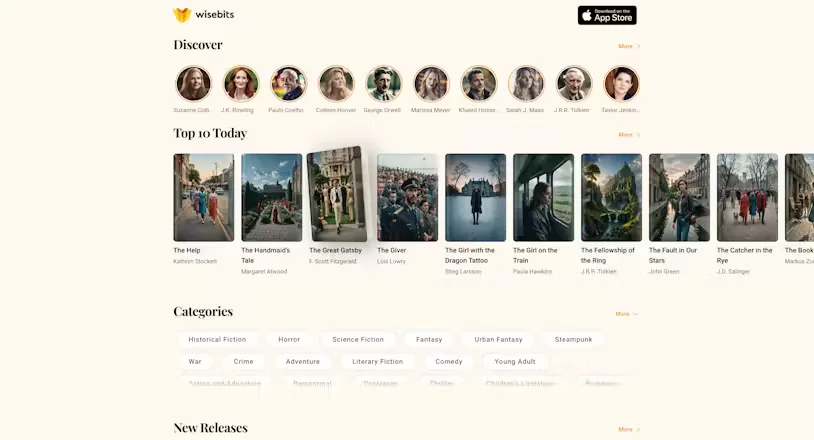This screenshot has height=440, width=814.
Task: Open The Girl on the Train cover
Action: 544,197
